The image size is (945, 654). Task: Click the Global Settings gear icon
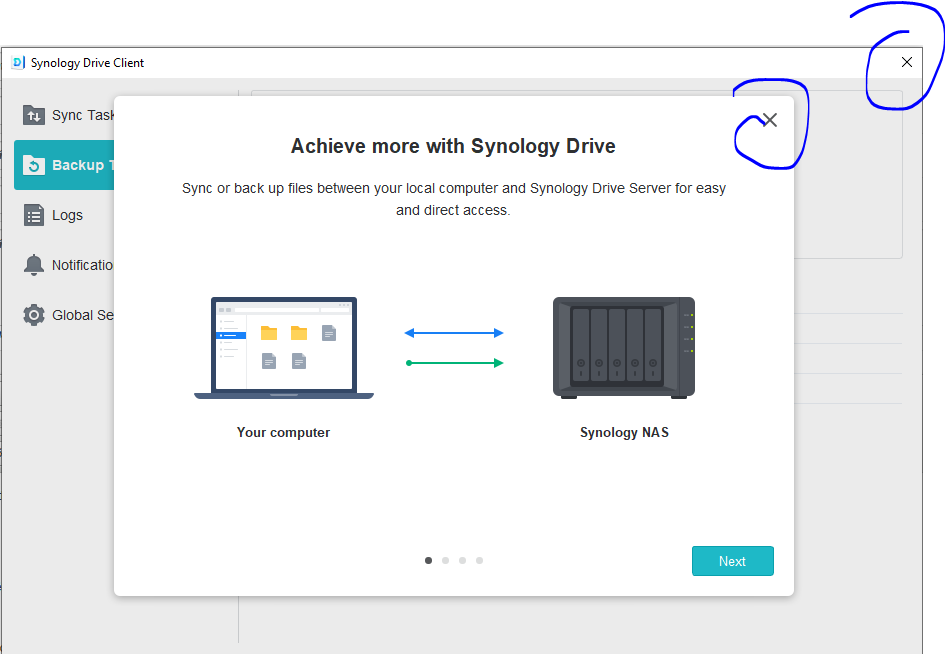[x=34, y=315]
